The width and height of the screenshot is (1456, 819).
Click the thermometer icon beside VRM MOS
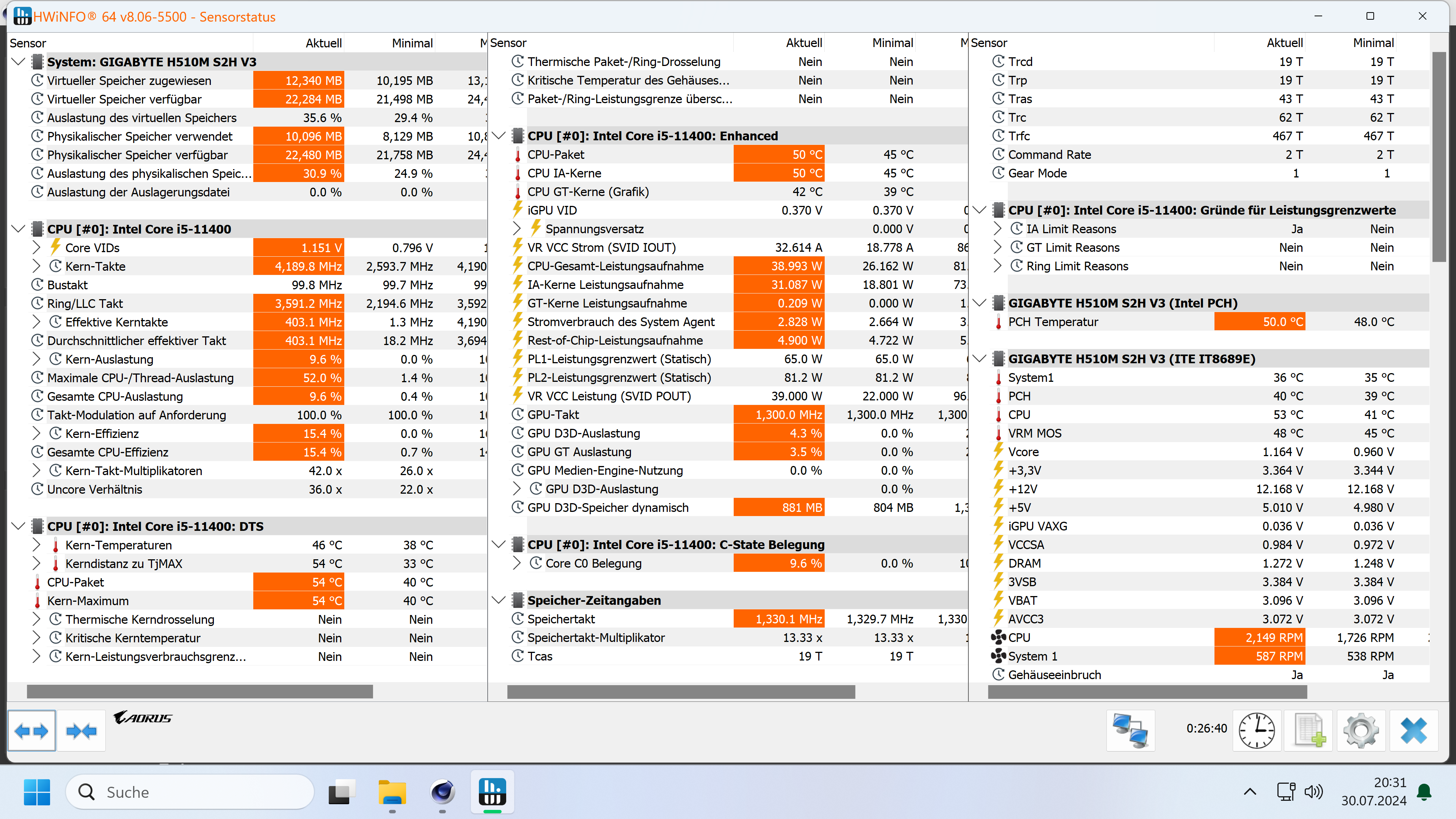point(999,433)
